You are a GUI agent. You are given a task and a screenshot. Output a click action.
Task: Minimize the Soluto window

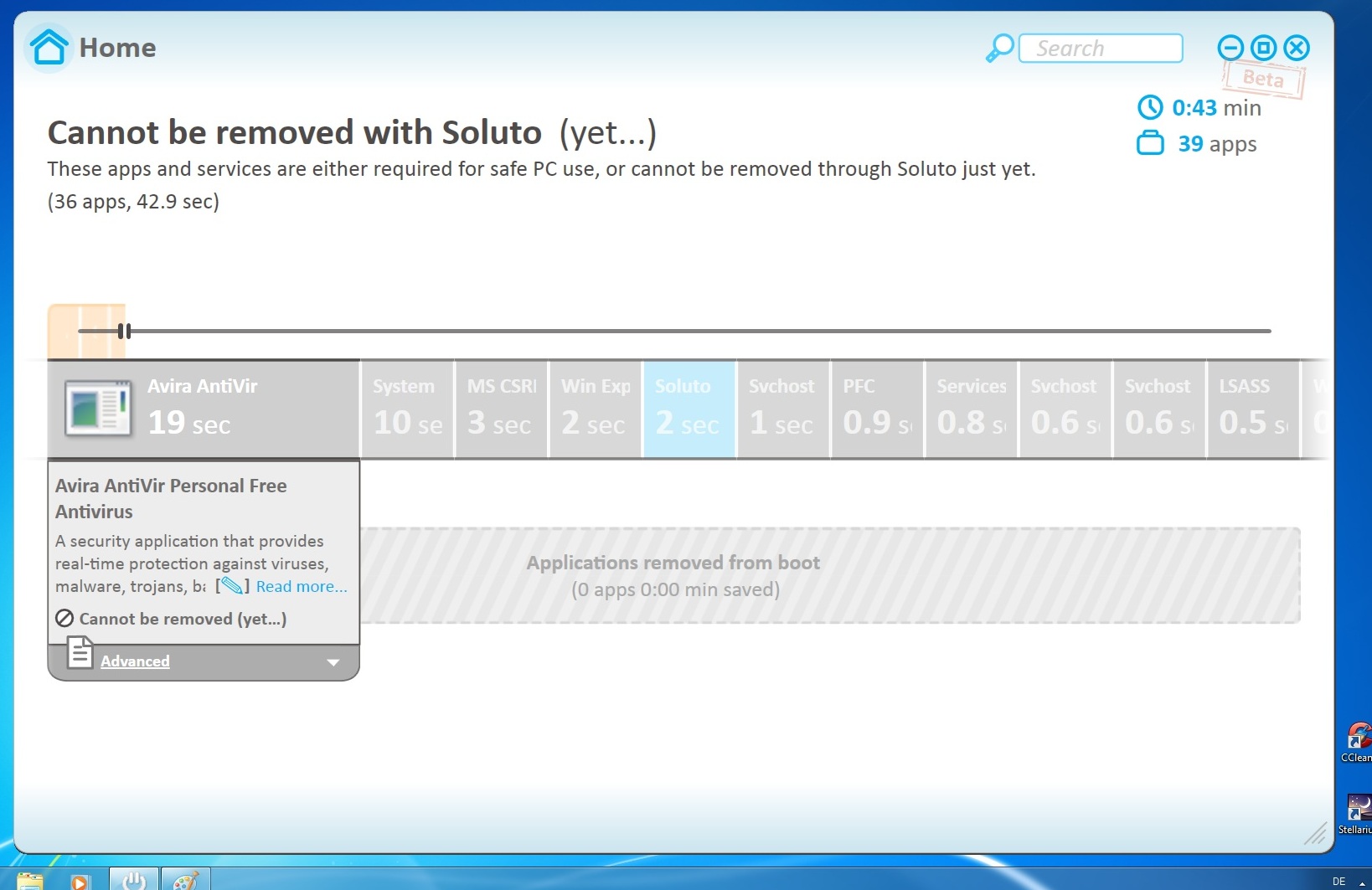1230,48
